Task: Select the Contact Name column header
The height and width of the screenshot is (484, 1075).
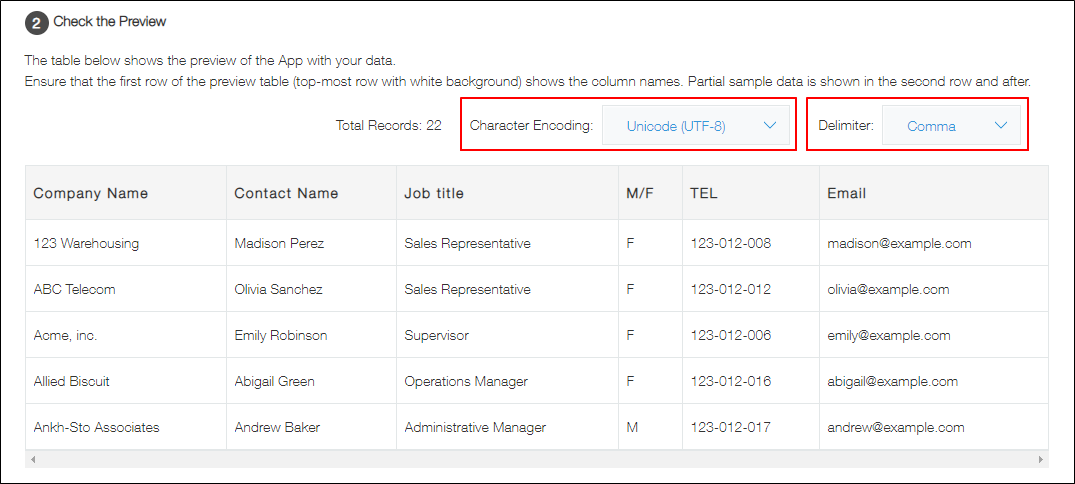Action: 286,193
